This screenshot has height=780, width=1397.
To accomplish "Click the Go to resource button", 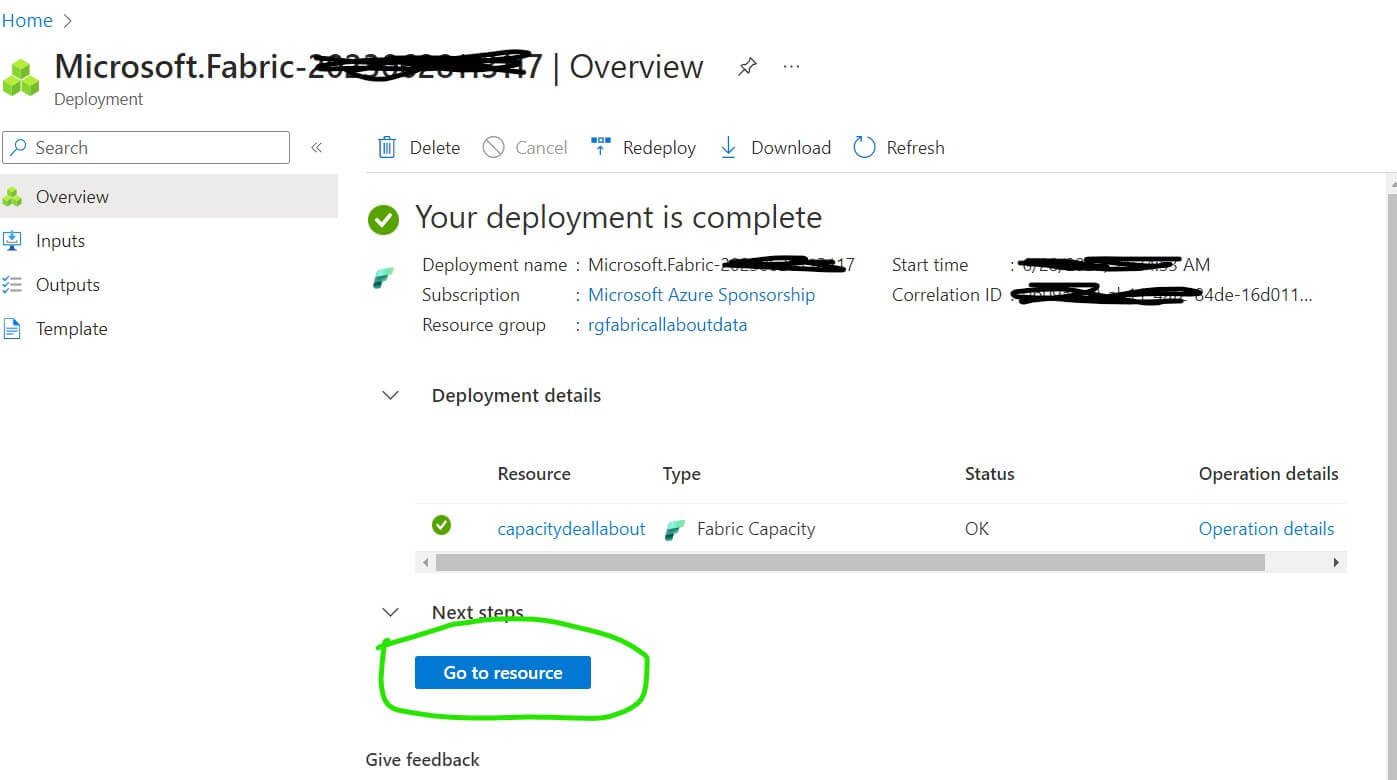I will pyautogui.click(x=502, y=673).
